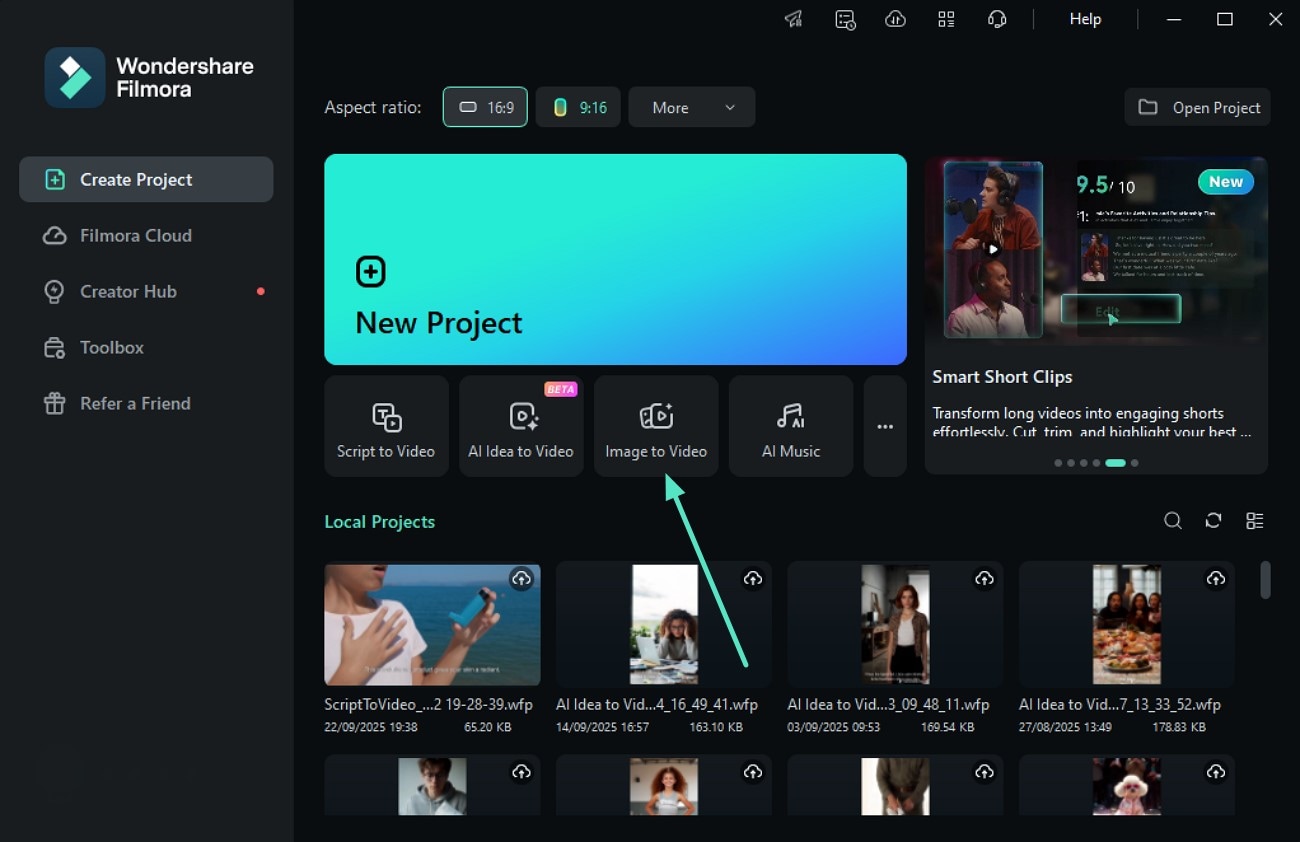Select the active highlighted carousel indicator
Viewport: 1300px width, 842px height.
tap(1115, 463)
